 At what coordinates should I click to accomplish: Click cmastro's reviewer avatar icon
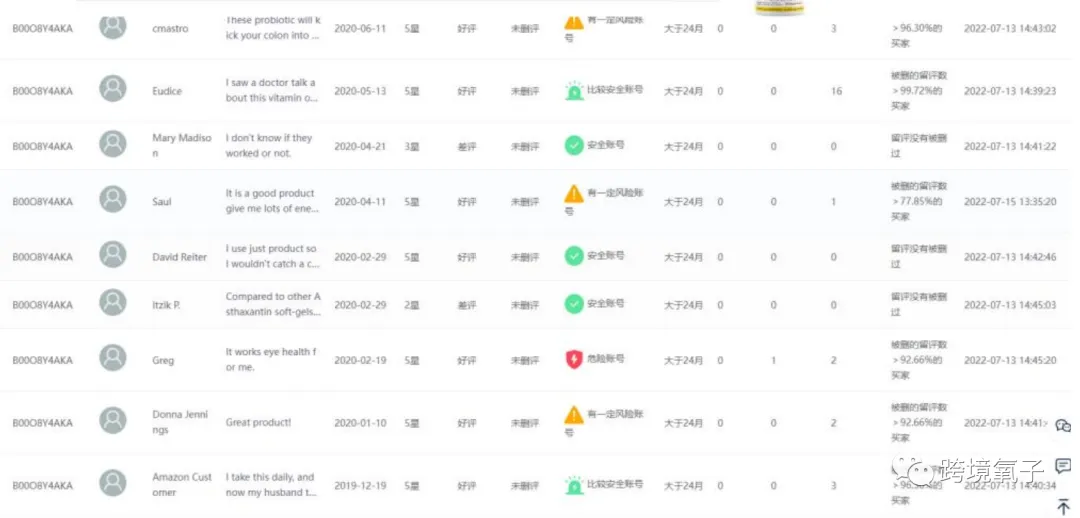[x=112, y=26]
